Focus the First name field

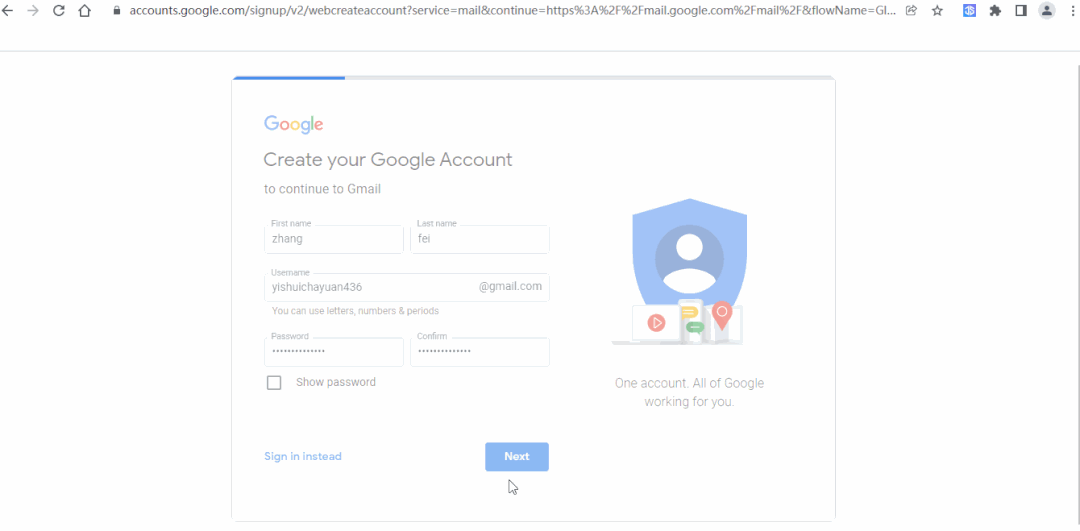[334, 240]
